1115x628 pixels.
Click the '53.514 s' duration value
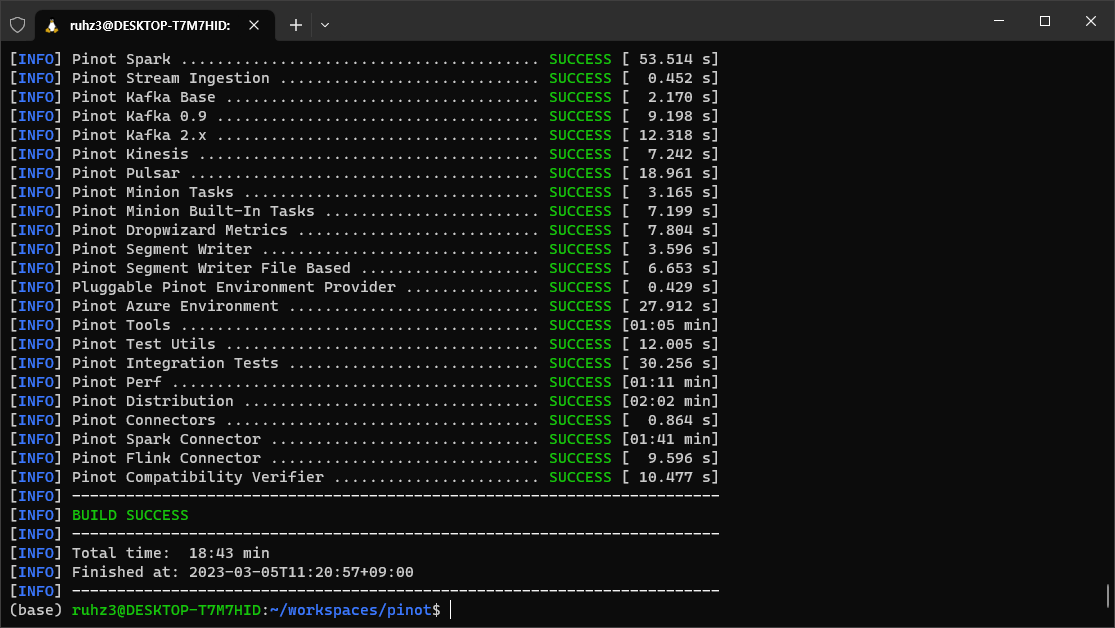674,59
